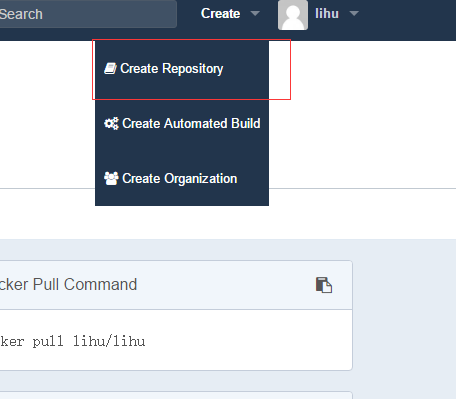Choose Create Organization from the menu
Screen dimensions: 456x399
coord(182,178)
